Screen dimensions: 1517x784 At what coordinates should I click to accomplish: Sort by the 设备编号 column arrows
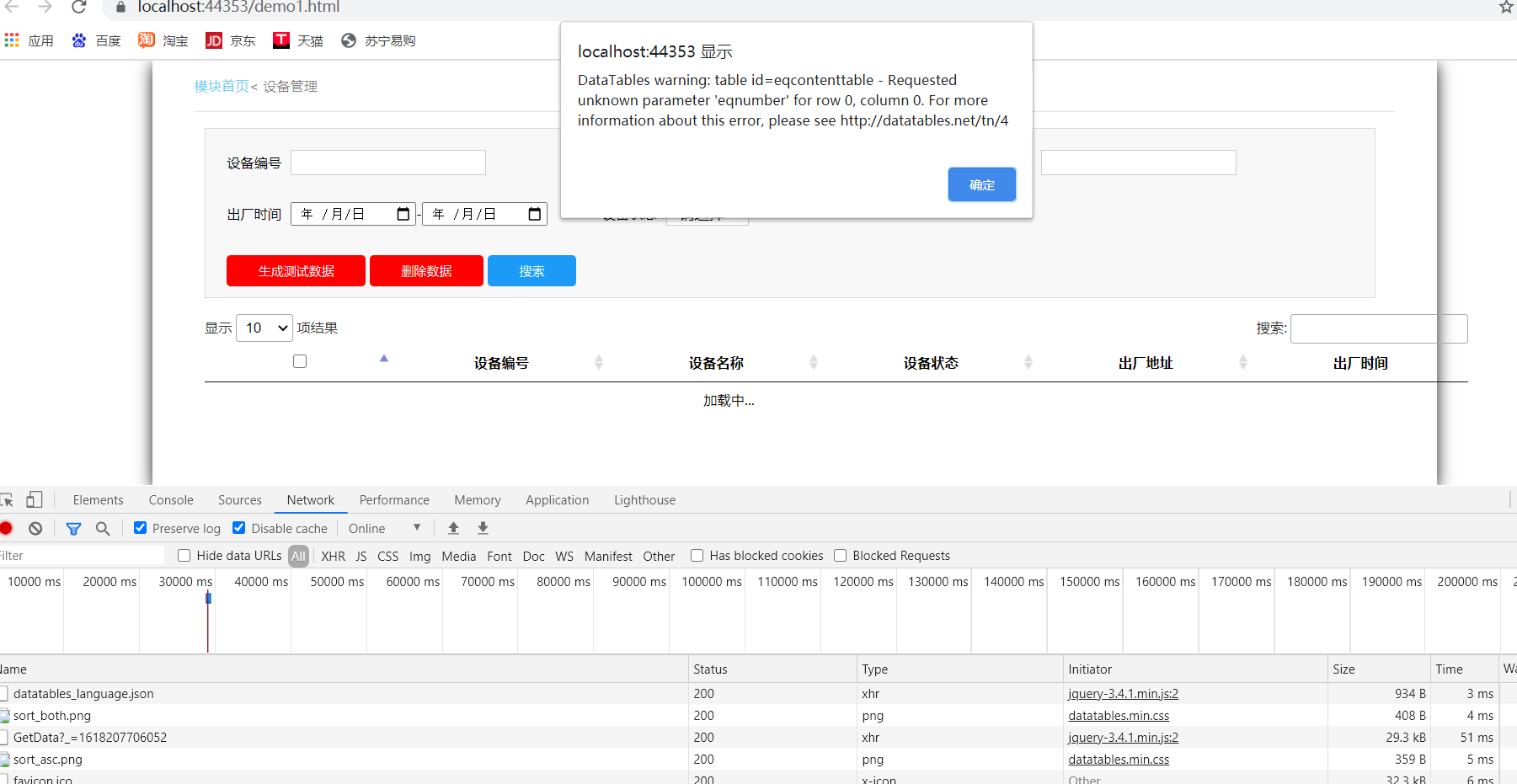(x=599, y=362)
